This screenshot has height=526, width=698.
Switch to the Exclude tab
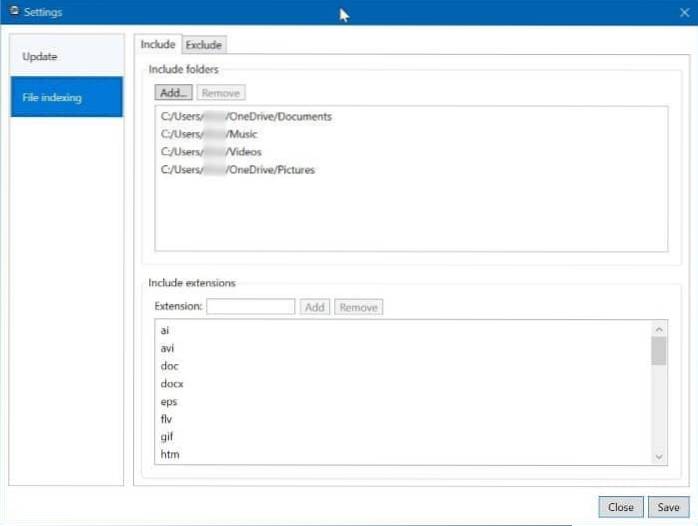point(205,44)
